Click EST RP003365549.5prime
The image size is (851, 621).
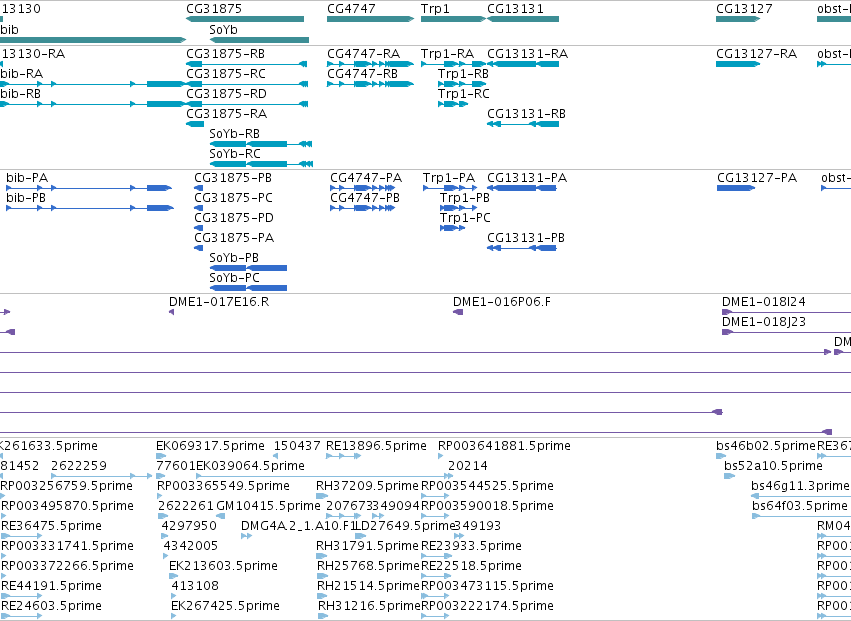[224, 486]
